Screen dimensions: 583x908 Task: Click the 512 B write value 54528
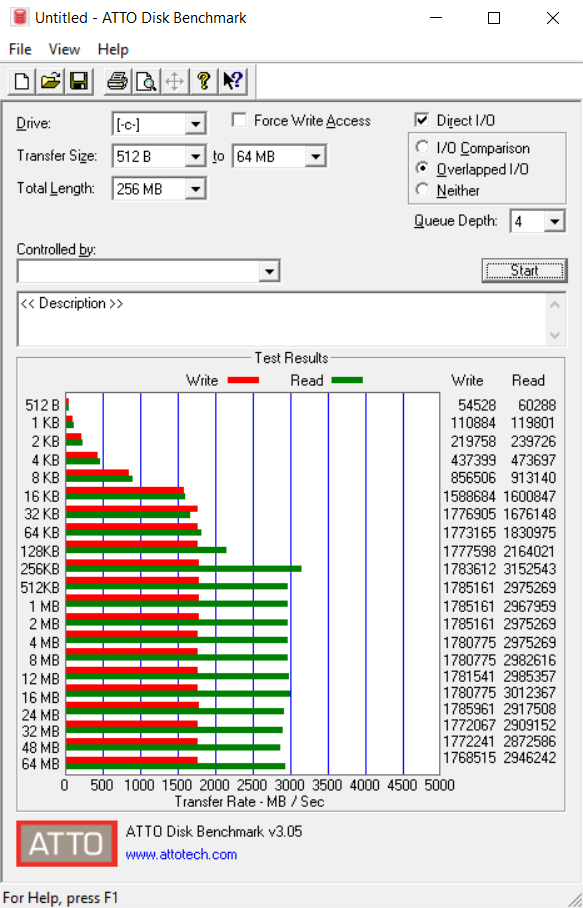[x=477, y=405]
